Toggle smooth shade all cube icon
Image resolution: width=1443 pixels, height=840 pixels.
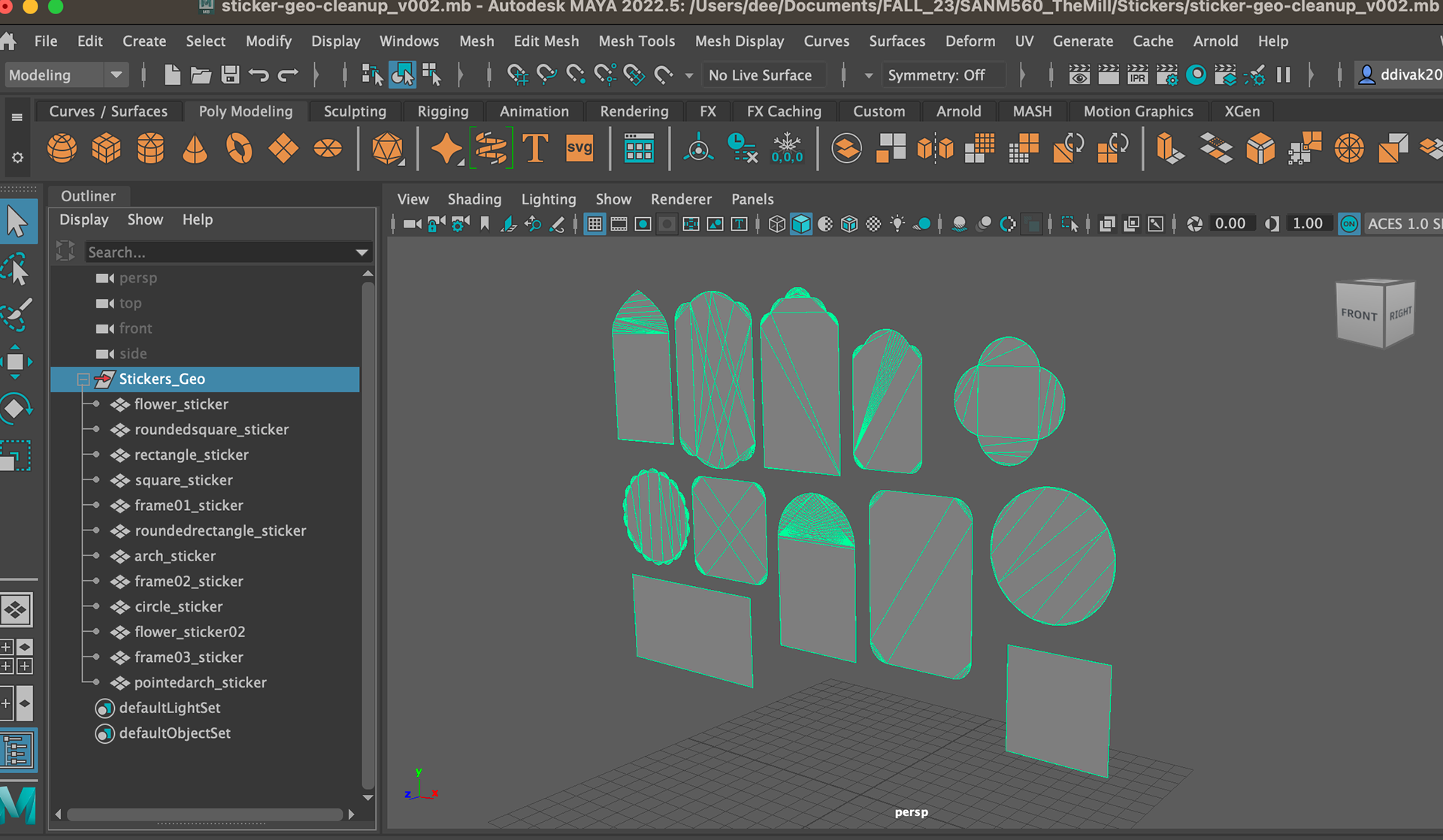(801, 224)
